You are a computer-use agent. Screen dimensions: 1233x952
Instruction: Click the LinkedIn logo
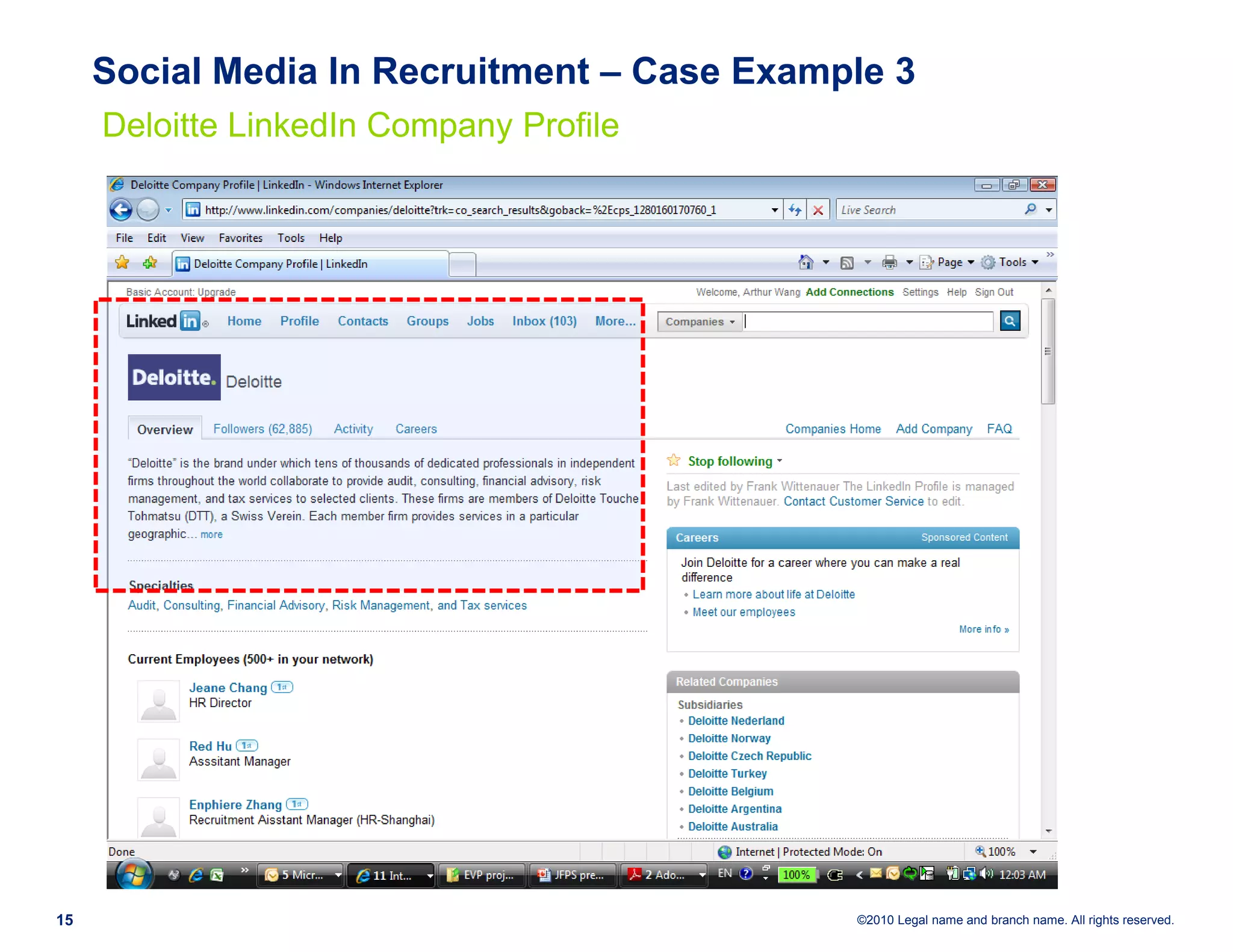tap(167, 321)
